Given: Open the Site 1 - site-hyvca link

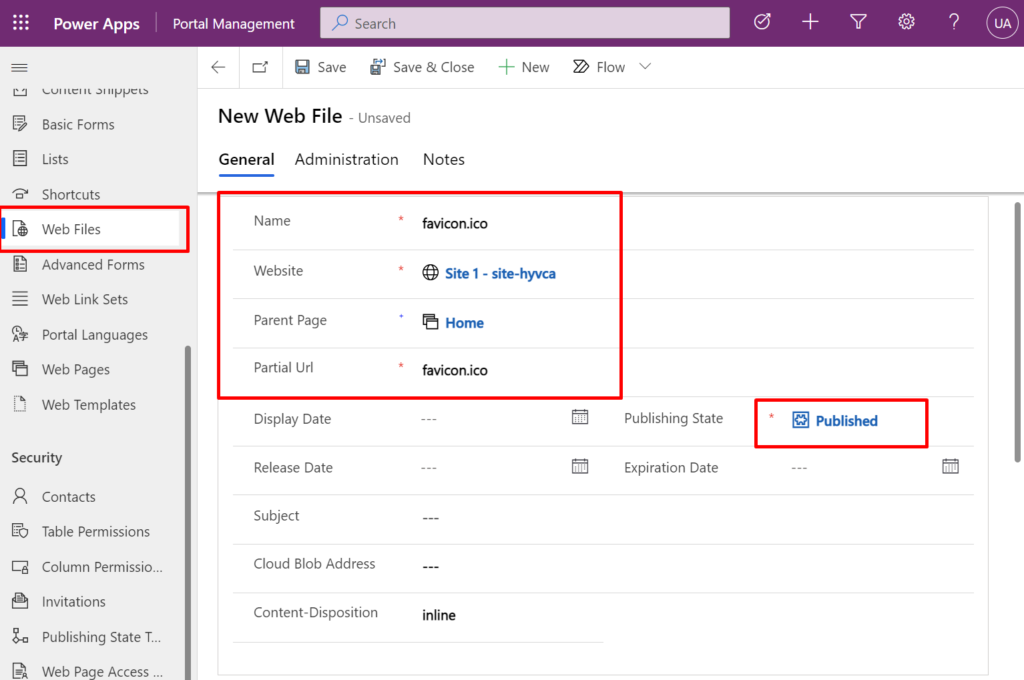Looking at the screenshot, I should [x=500, y=274].
